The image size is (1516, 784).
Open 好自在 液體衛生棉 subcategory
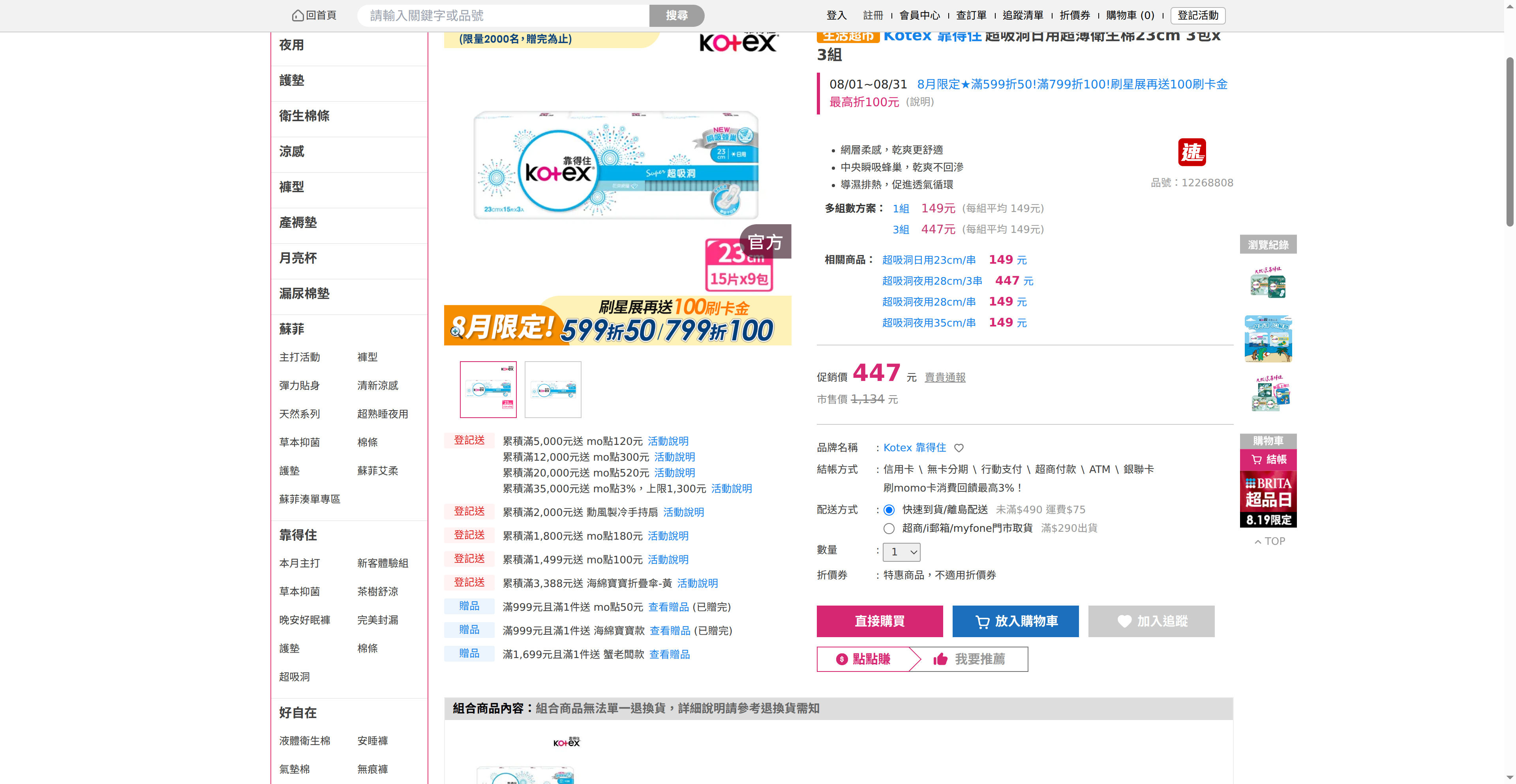pyautogui.click(x=305, y=741)
